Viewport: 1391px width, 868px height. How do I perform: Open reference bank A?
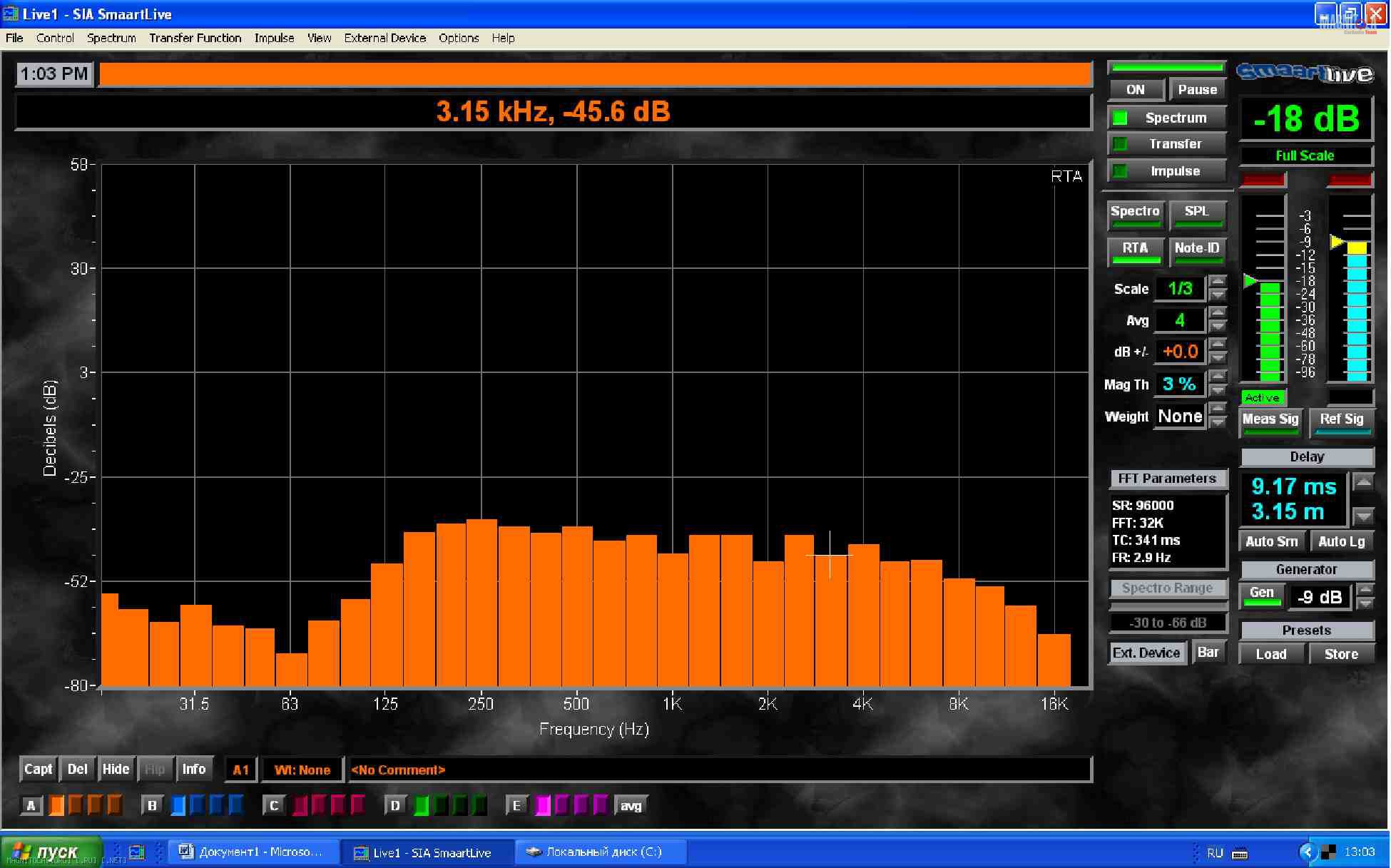coord(31,806)
